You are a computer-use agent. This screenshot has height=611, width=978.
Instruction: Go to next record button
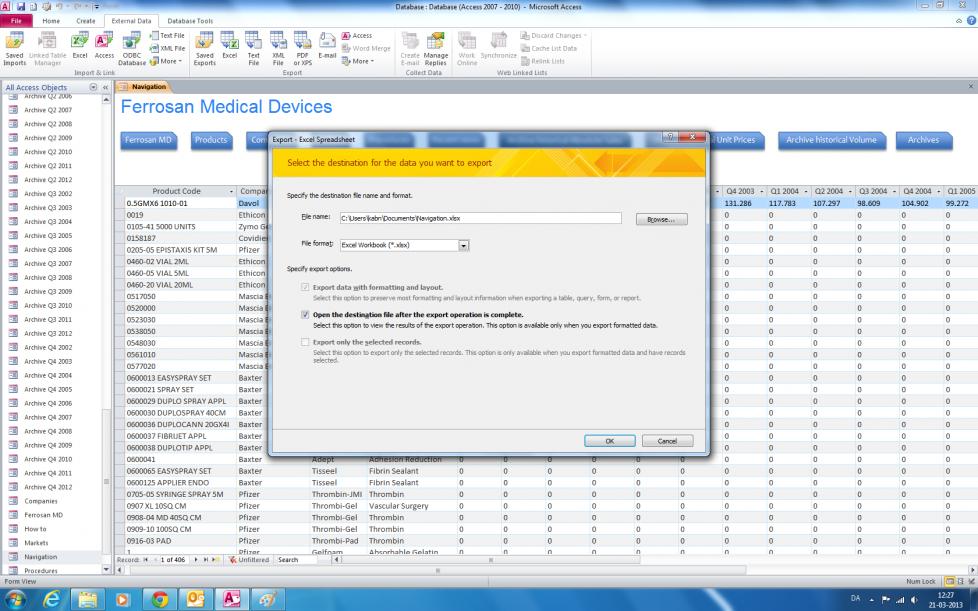point(196,560)
